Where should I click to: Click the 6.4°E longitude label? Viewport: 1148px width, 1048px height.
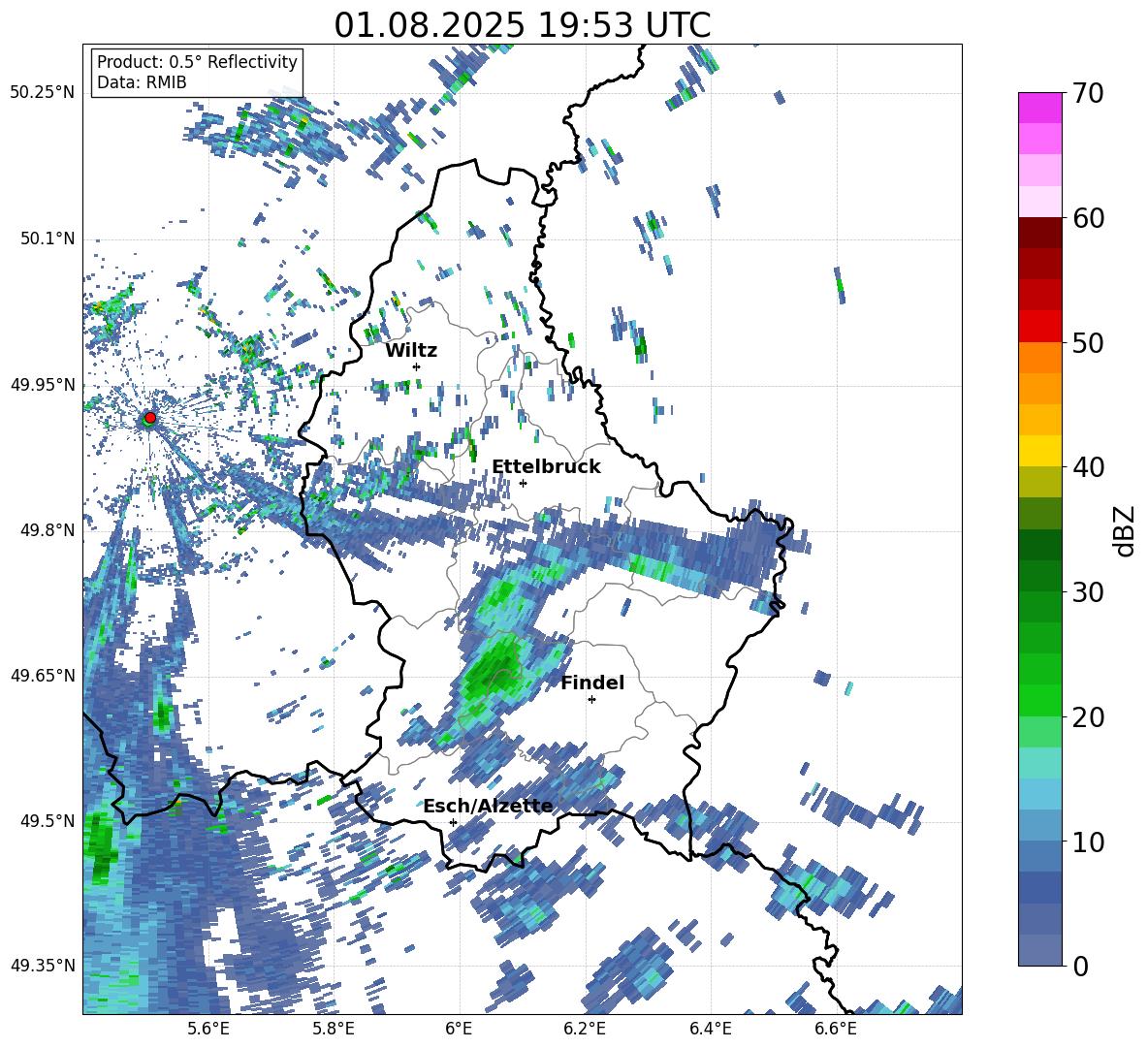pyautogui.click(x=710, y=1029)
